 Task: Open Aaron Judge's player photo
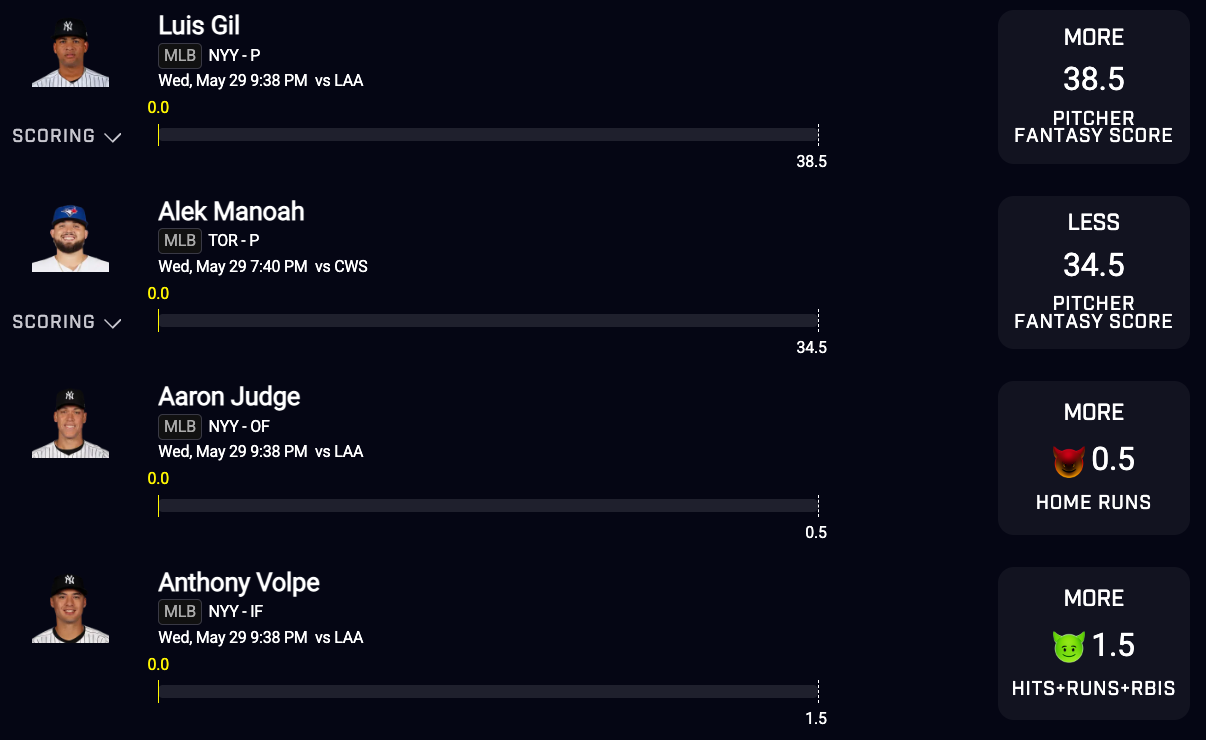70,424
